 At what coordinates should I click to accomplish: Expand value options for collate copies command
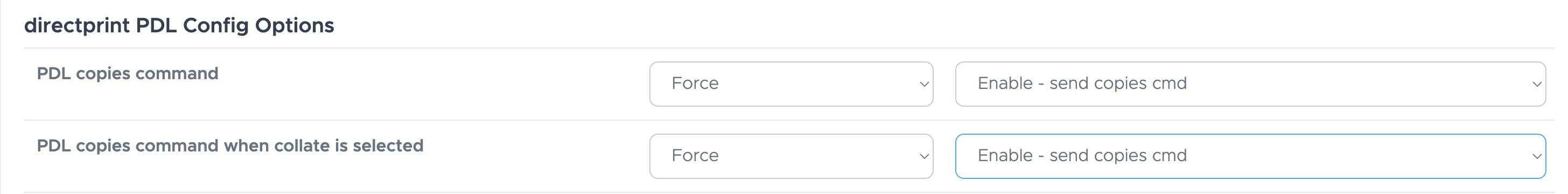tap(1250, 156)
